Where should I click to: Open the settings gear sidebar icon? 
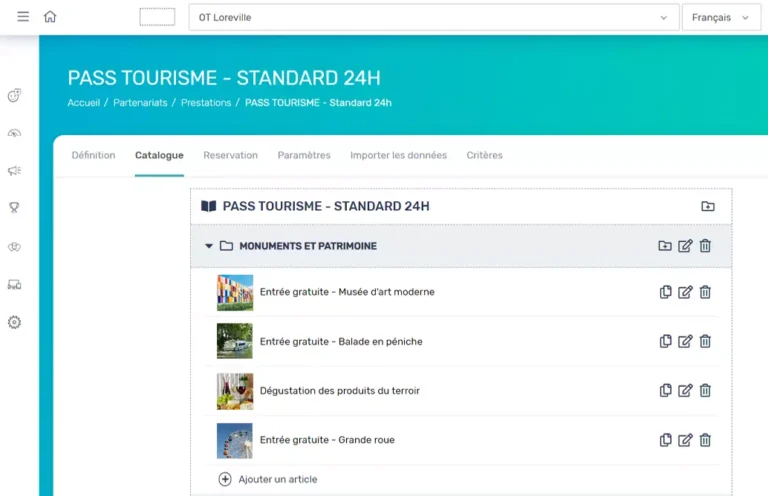tap(14, 322)
